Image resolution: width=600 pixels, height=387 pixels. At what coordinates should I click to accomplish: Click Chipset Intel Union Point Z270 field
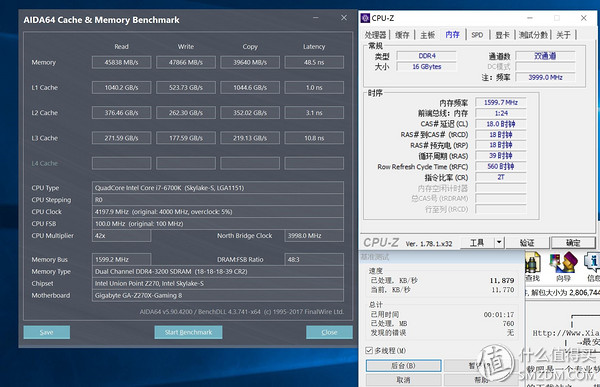pos(218,283)
